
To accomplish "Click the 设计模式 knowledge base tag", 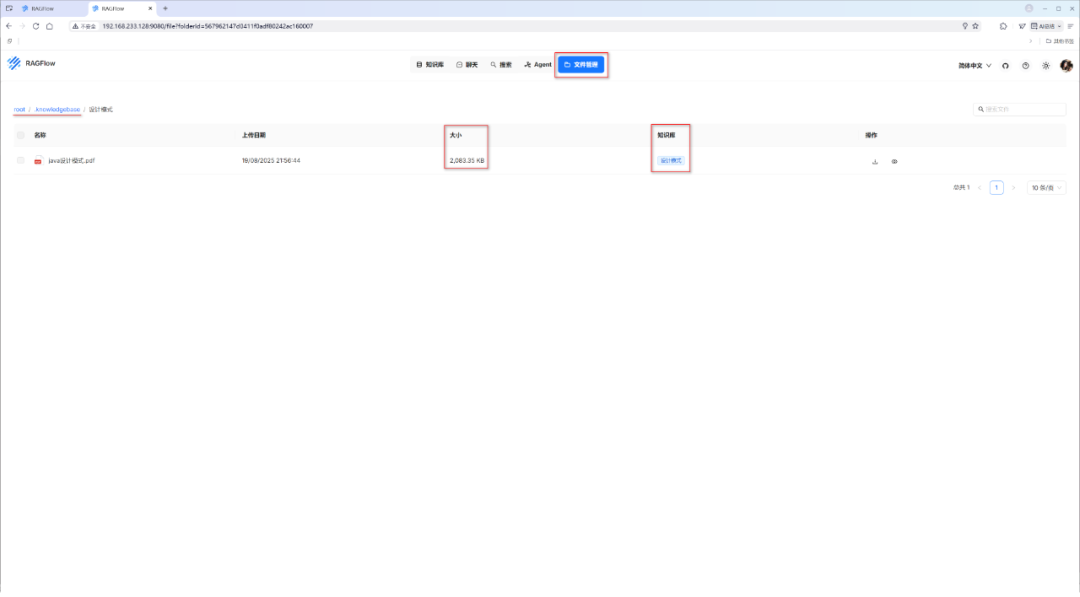I will [670, 160].
